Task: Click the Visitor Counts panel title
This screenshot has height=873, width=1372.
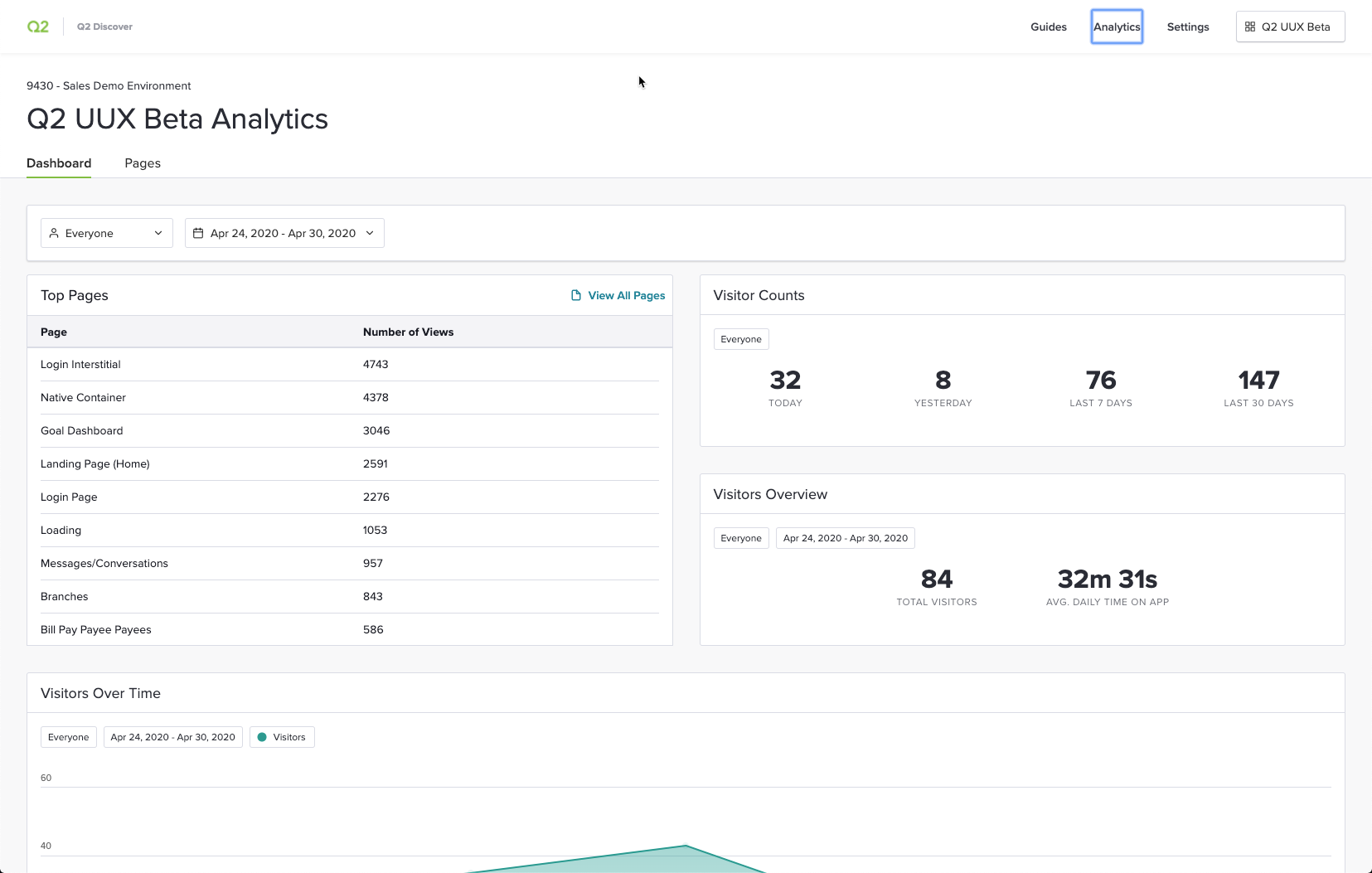Action: click(759, 295)
